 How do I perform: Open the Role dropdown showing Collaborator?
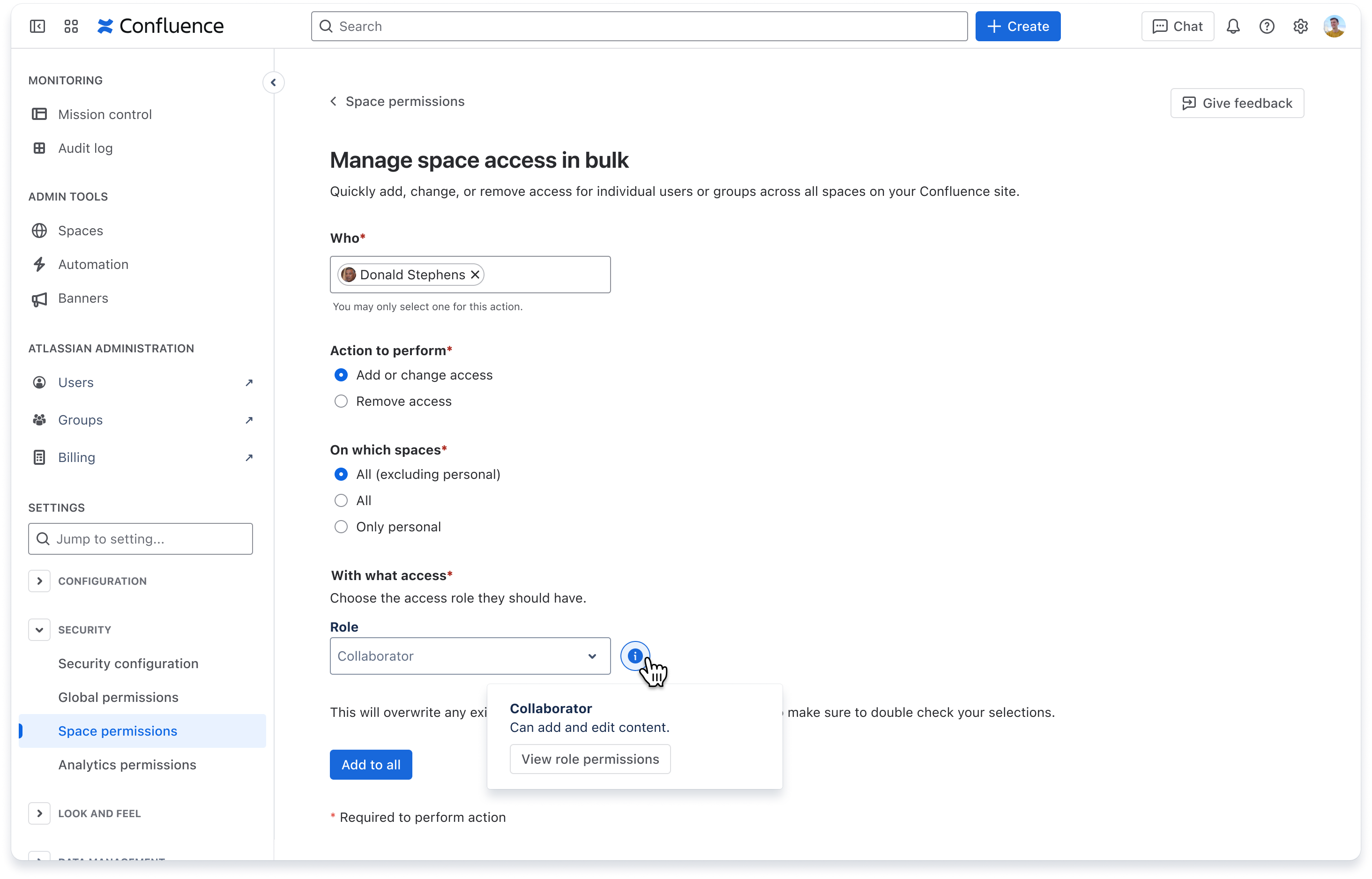click(x=469, y=656)
